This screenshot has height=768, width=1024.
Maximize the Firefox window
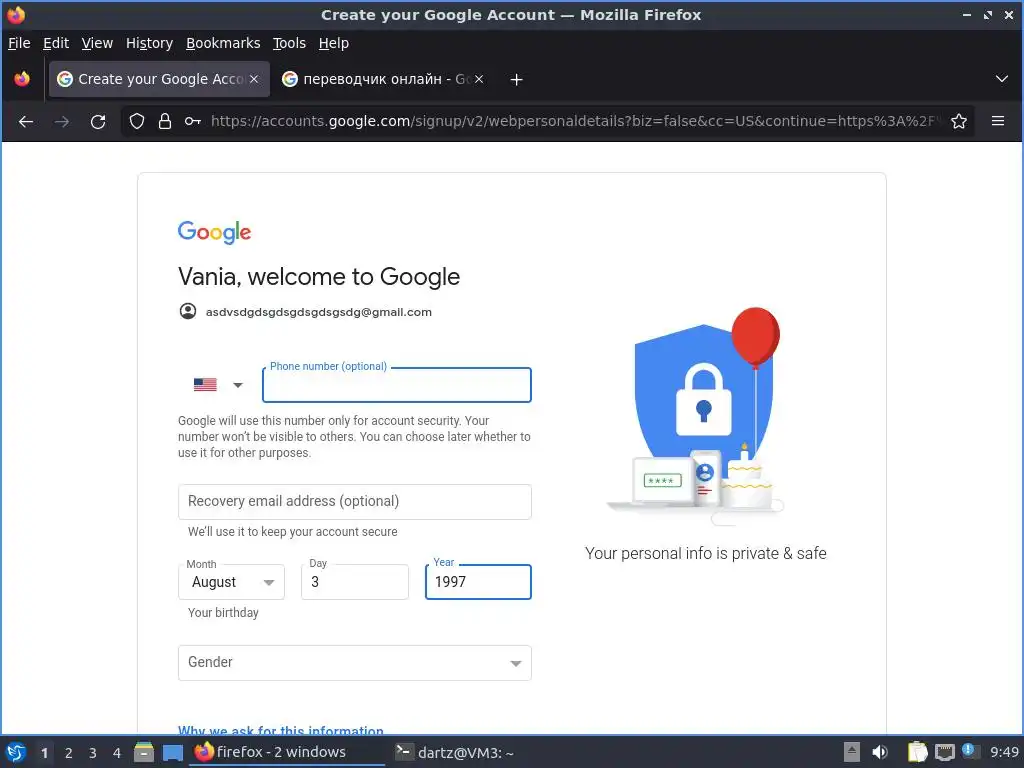987,14
